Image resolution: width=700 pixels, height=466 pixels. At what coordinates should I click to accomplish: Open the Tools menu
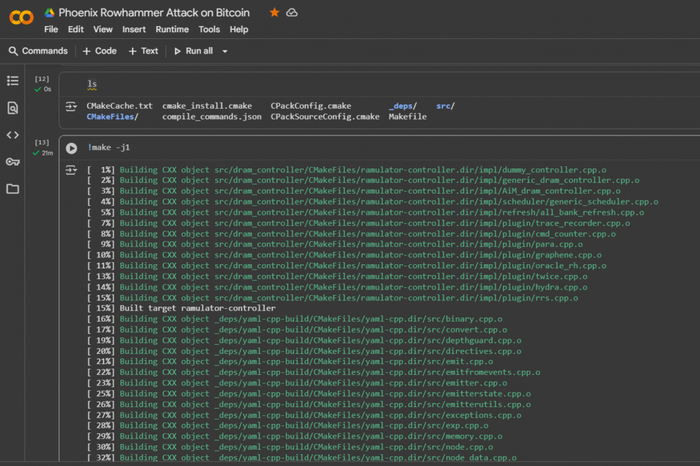[208, 30]
